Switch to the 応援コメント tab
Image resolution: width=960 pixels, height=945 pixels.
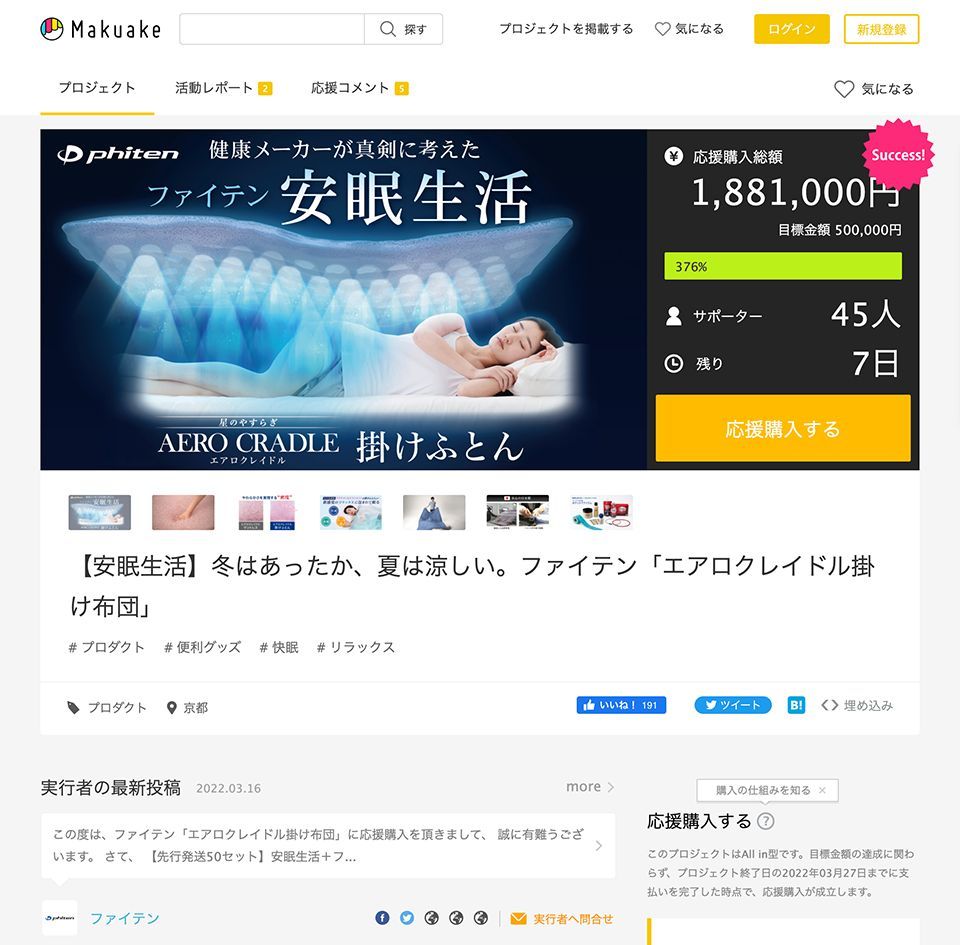click(359, 88)
